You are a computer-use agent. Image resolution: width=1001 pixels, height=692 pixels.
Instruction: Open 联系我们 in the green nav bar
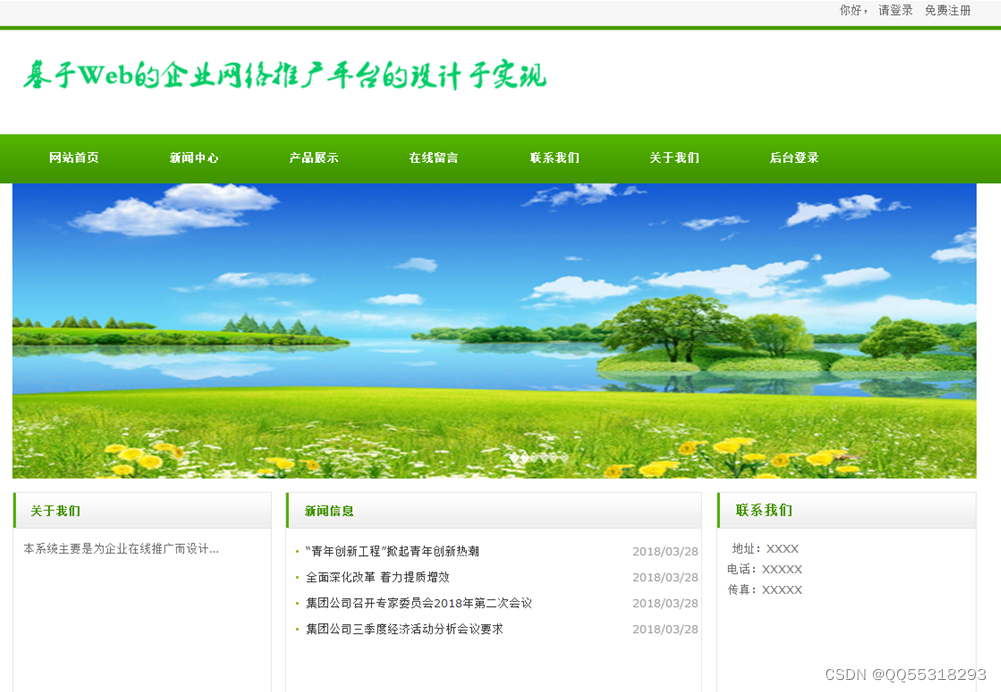554,158
